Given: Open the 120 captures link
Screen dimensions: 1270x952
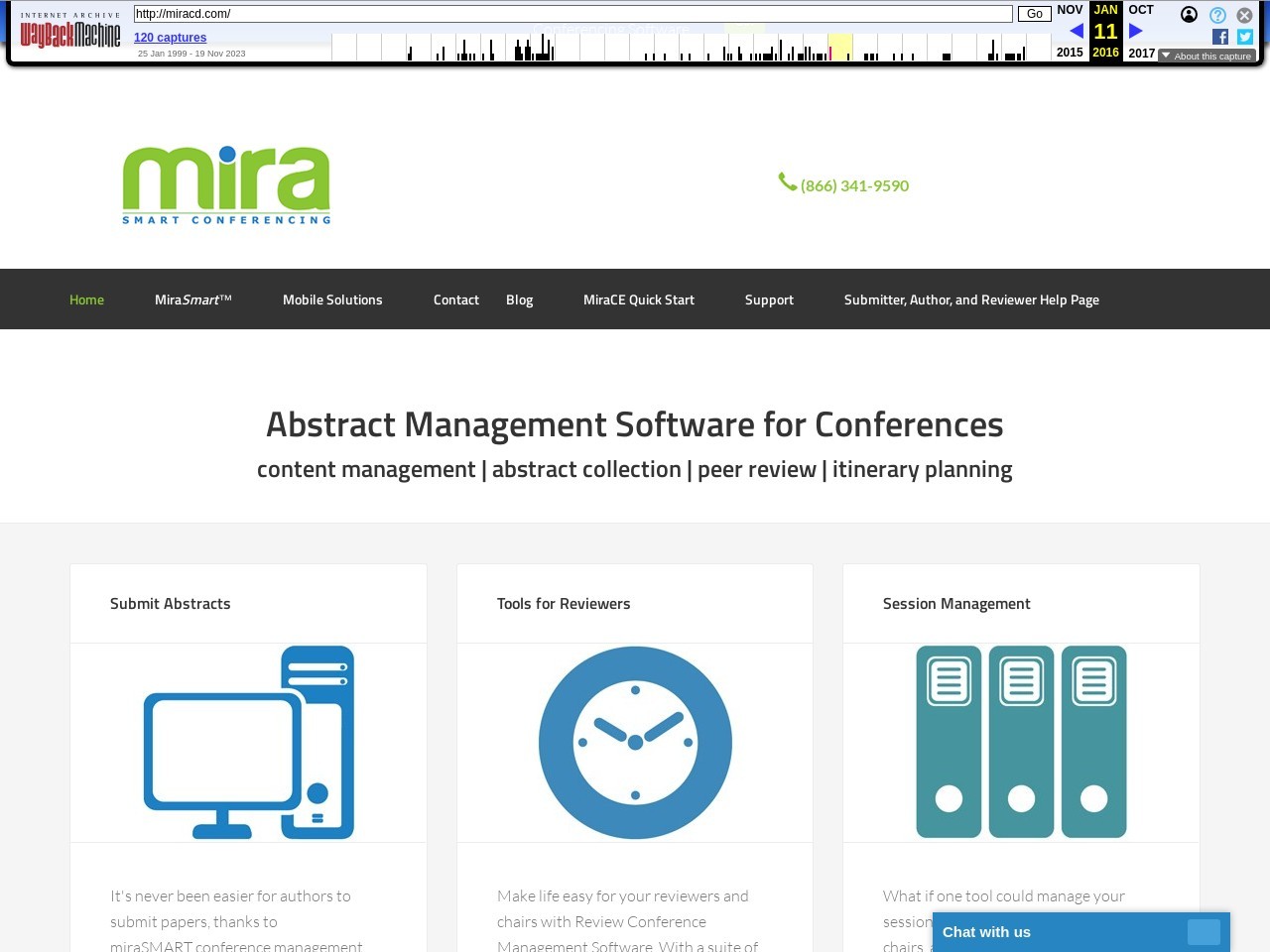Looking at the screenshot, I should (x=170, y=38).
